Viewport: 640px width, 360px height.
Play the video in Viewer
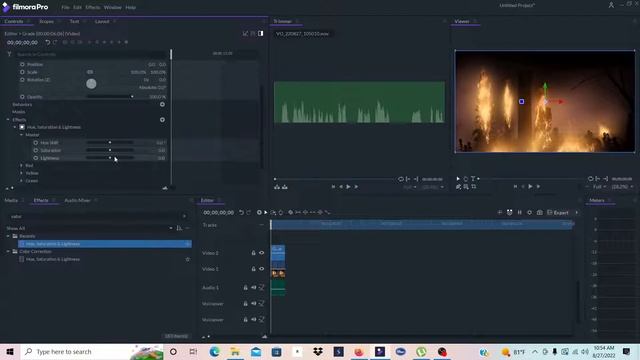[530, 186]
